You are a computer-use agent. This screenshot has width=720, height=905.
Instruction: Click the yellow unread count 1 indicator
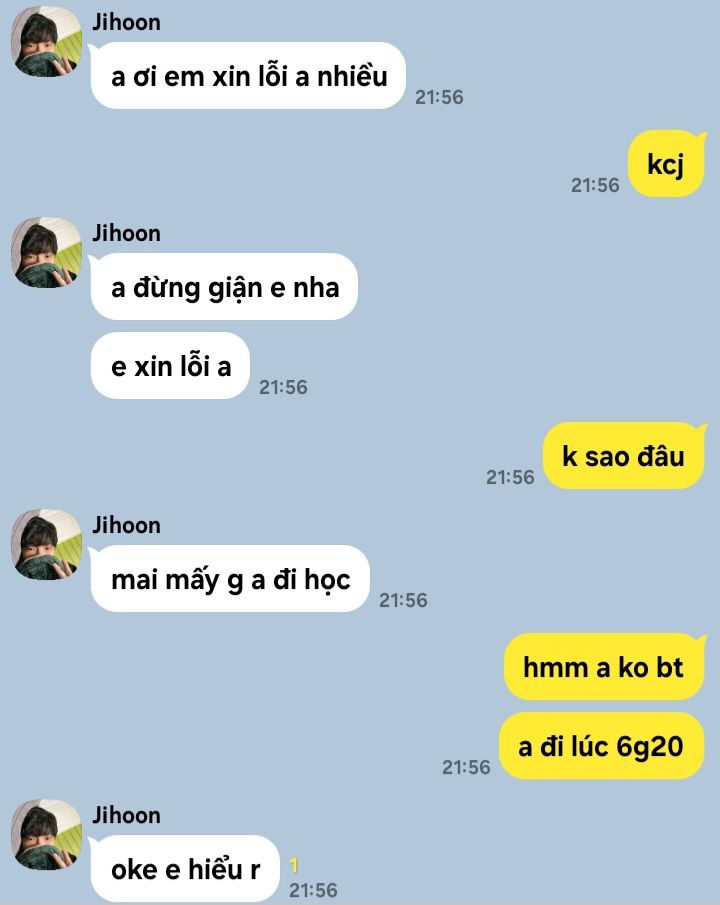tap(294, 865)
